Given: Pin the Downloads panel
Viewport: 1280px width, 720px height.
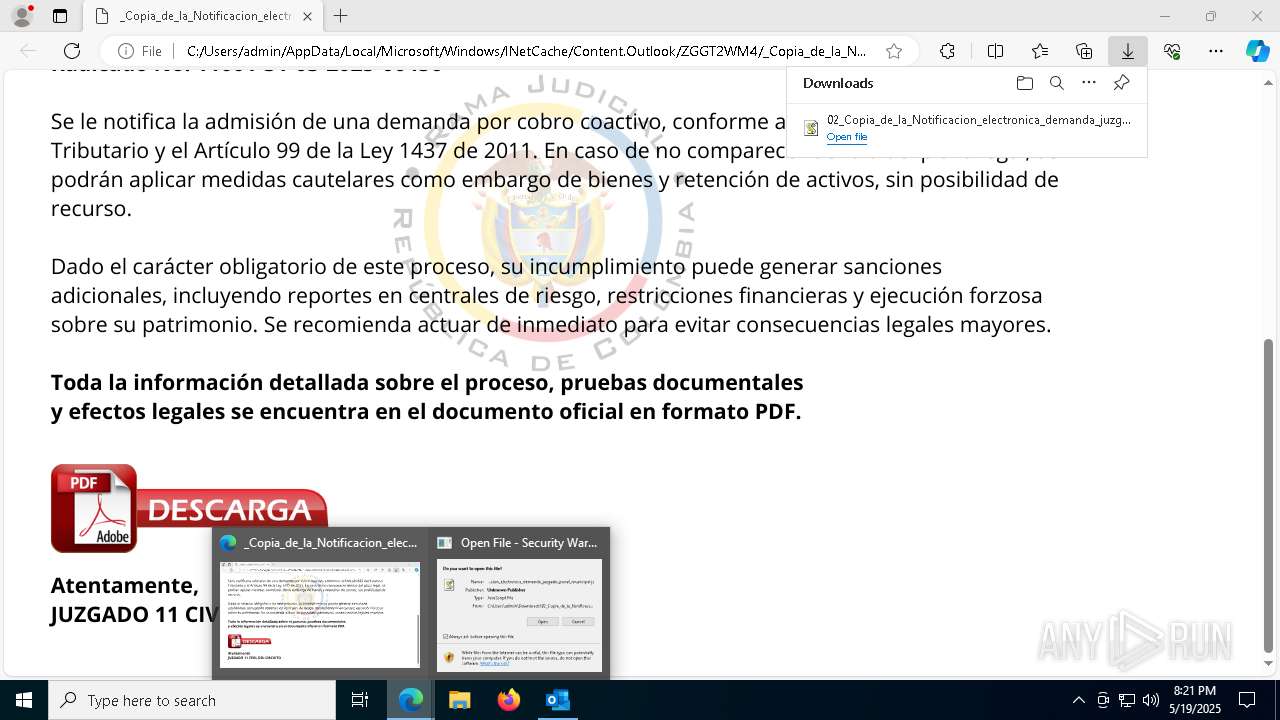Looking at the screenshot, I should tap(1121, 83).
